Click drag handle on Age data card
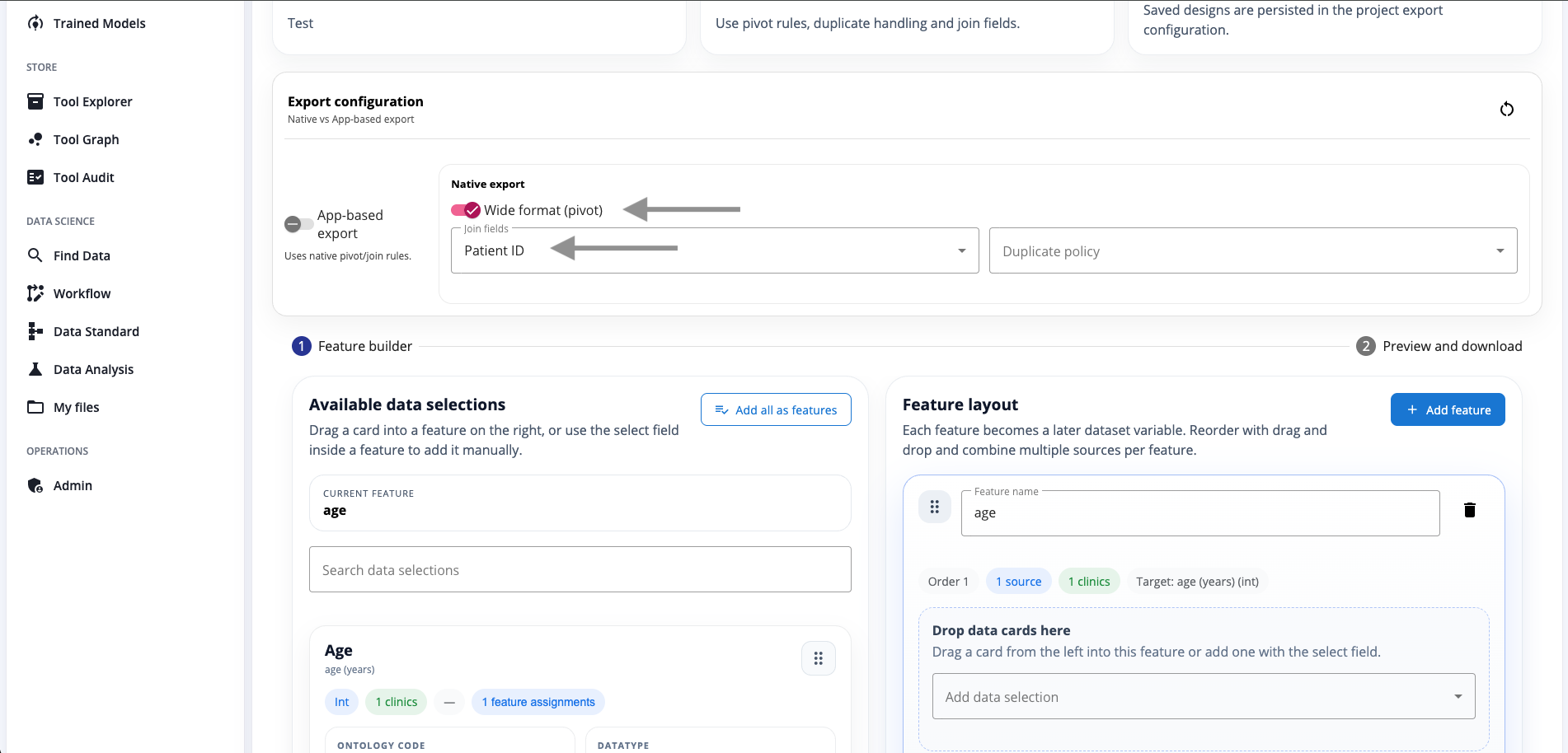 (x=819, y=658)
